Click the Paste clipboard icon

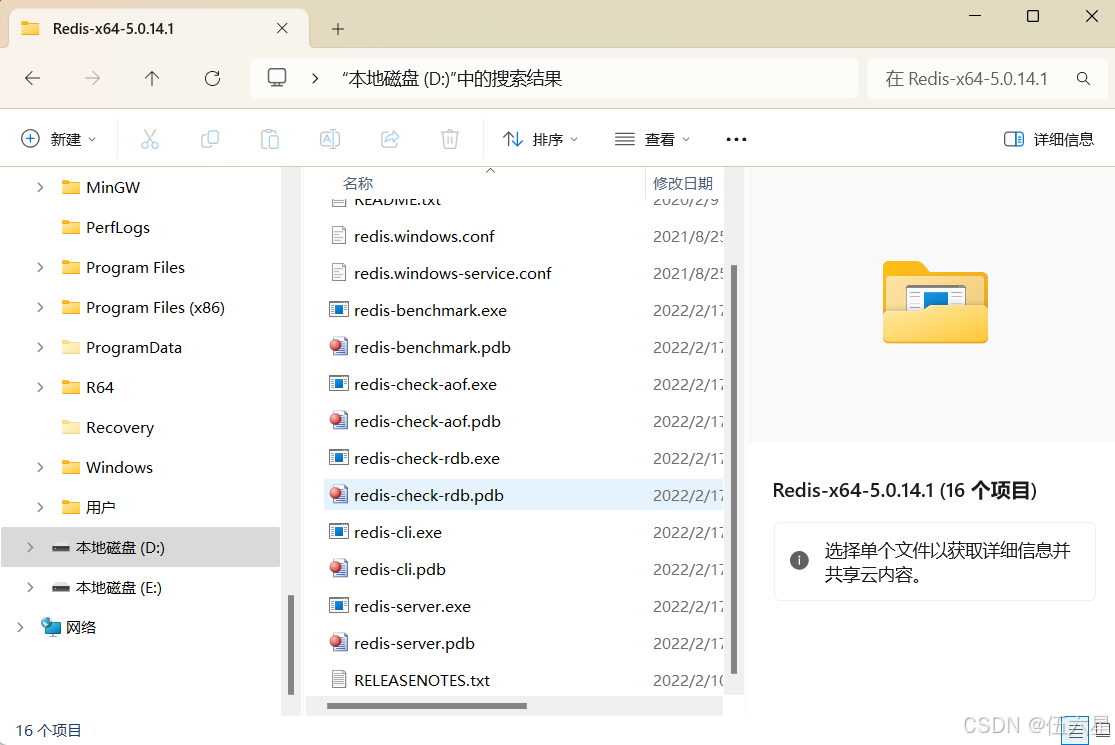270,139
